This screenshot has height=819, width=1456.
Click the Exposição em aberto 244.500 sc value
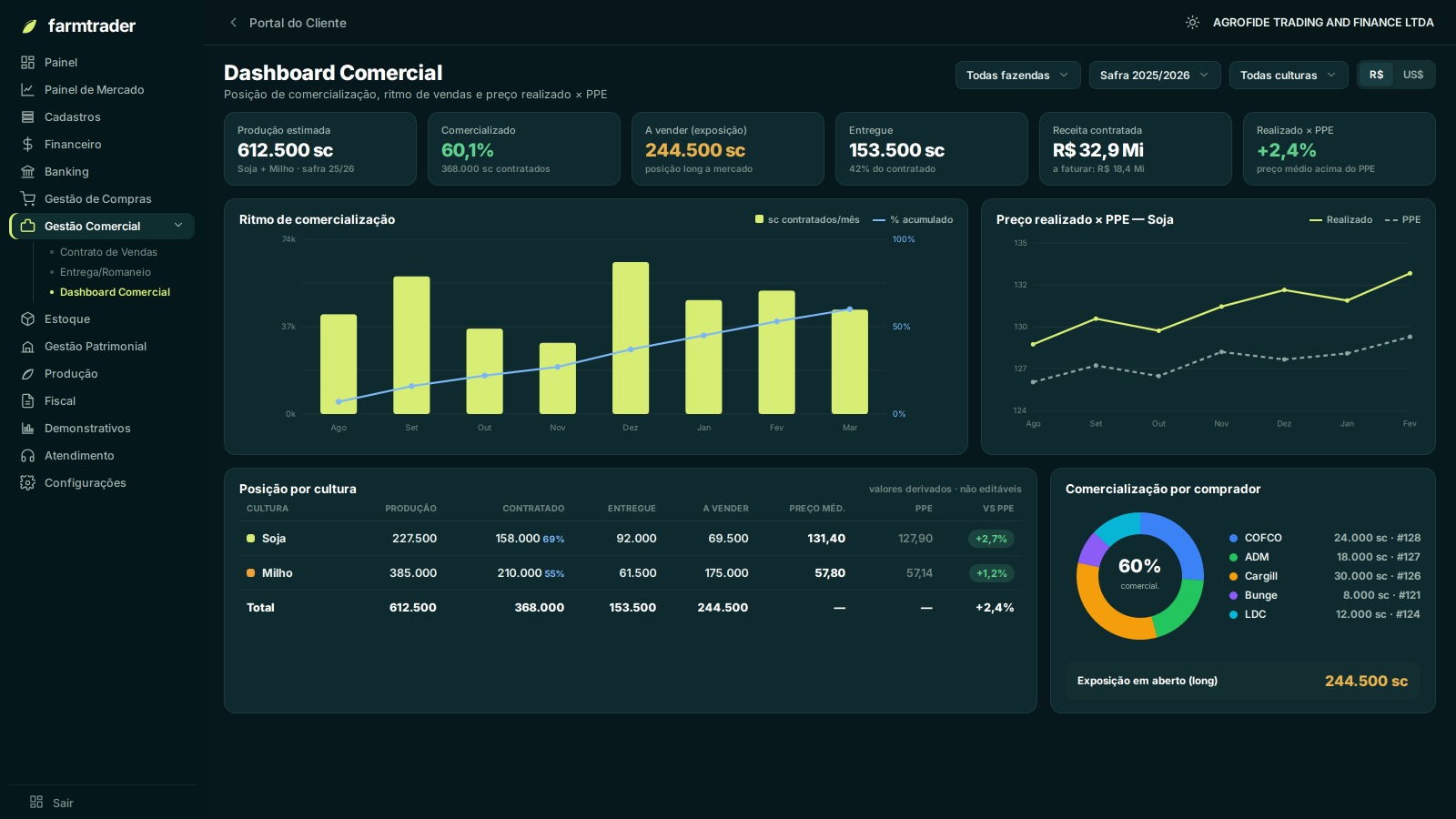[1366, 681]
